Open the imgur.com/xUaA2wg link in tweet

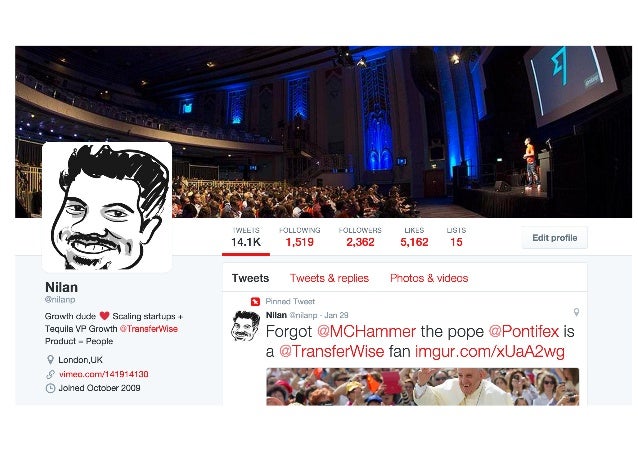pos(490,352)
